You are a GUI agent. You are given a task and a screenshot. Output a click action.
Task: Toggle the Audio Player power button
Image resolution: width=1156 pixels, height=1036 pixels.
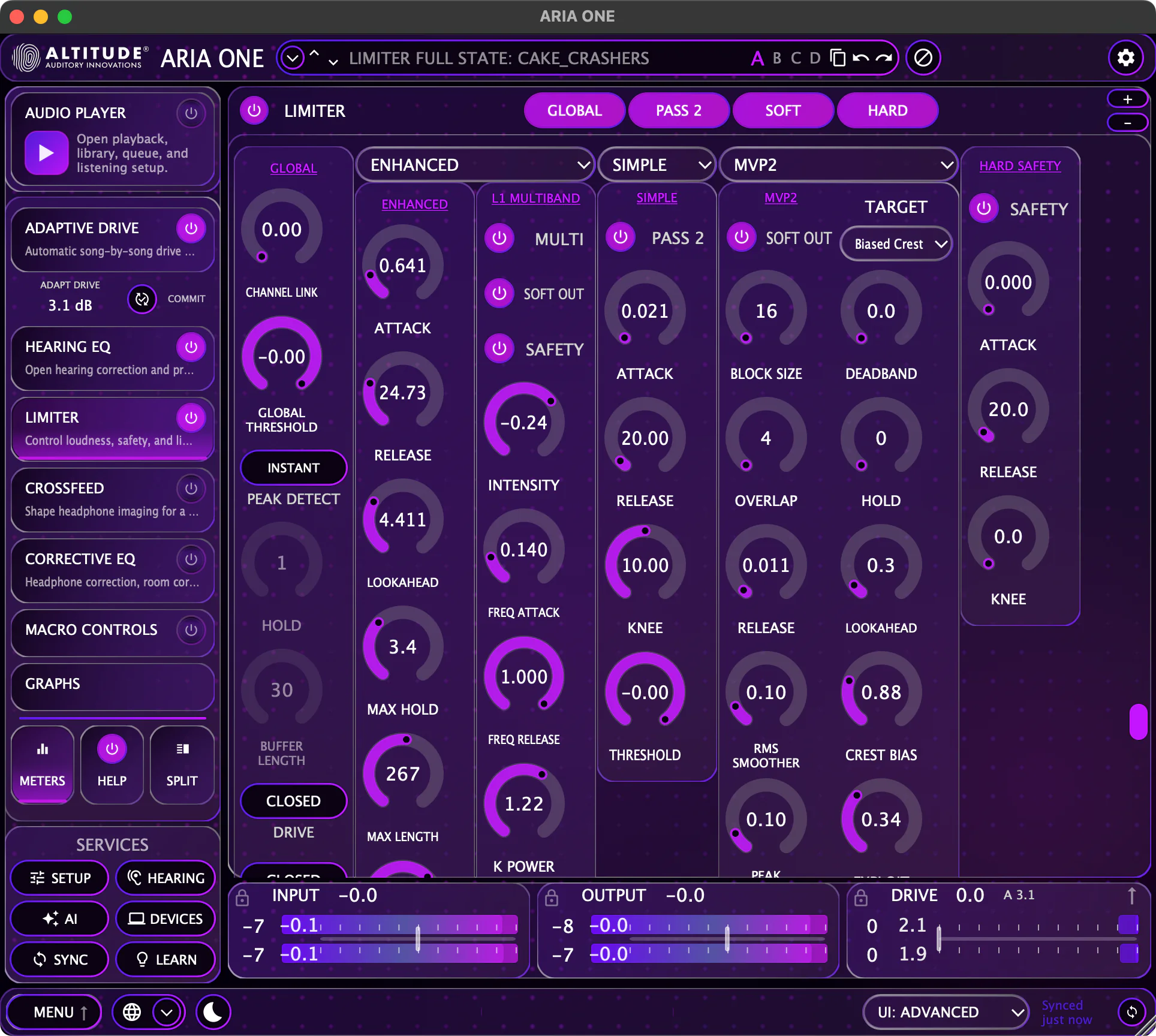point(191,113)
